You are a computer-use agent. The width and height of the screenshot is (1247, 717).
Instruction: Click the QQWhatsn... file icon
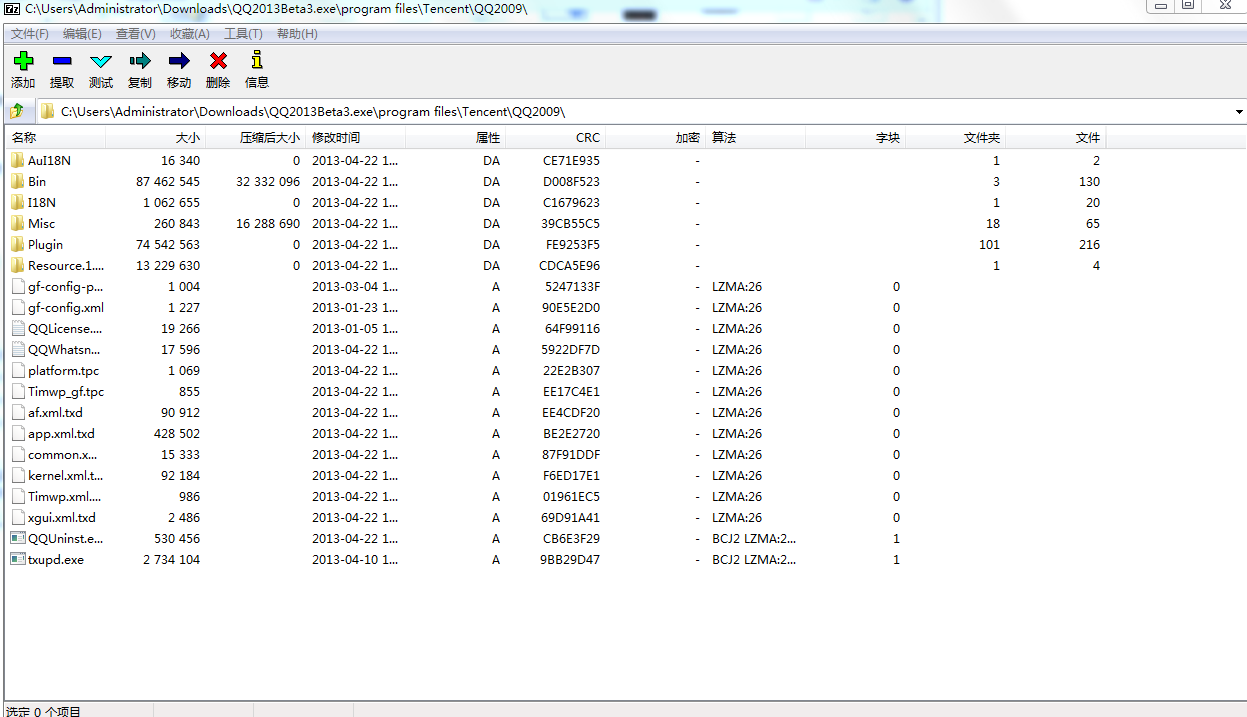tap(18, 349)
